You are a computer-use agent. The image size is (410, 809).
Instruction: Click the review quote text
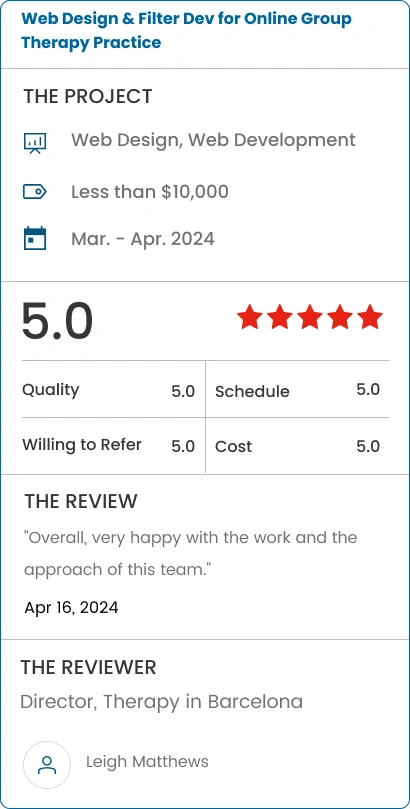191,554
